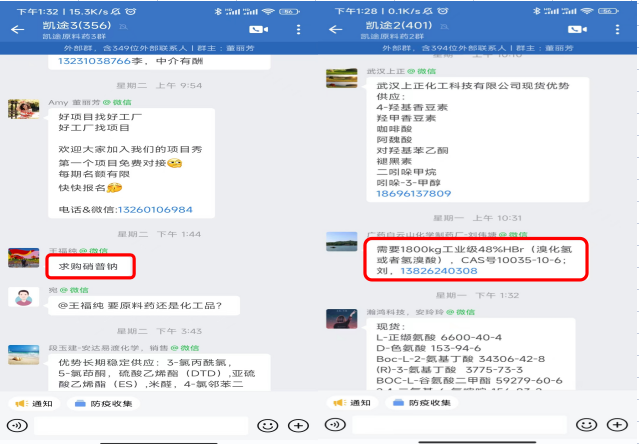Tap phone number 18696137809 link

click(x=414, y=193)
